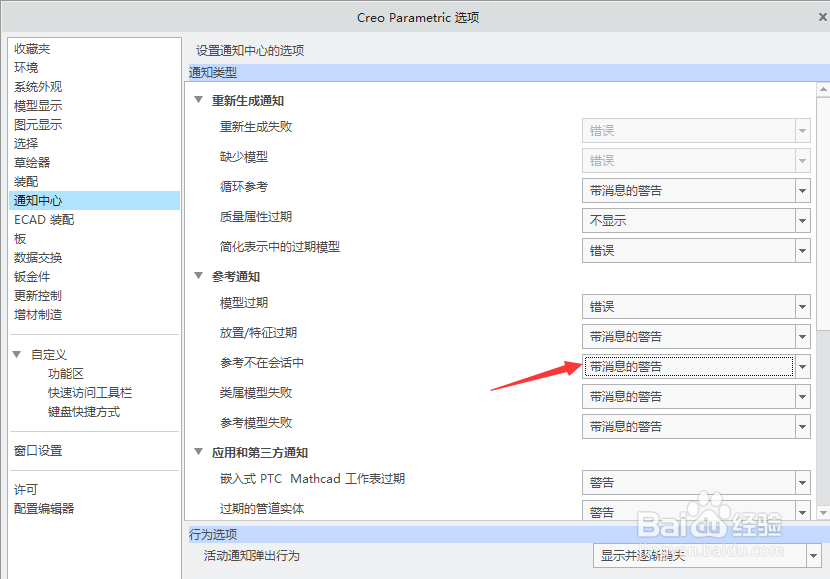折叠"应用和第三方通知"分组
Image resolution: width=830 pixels, height=579 pixels.
click(198, 452)
